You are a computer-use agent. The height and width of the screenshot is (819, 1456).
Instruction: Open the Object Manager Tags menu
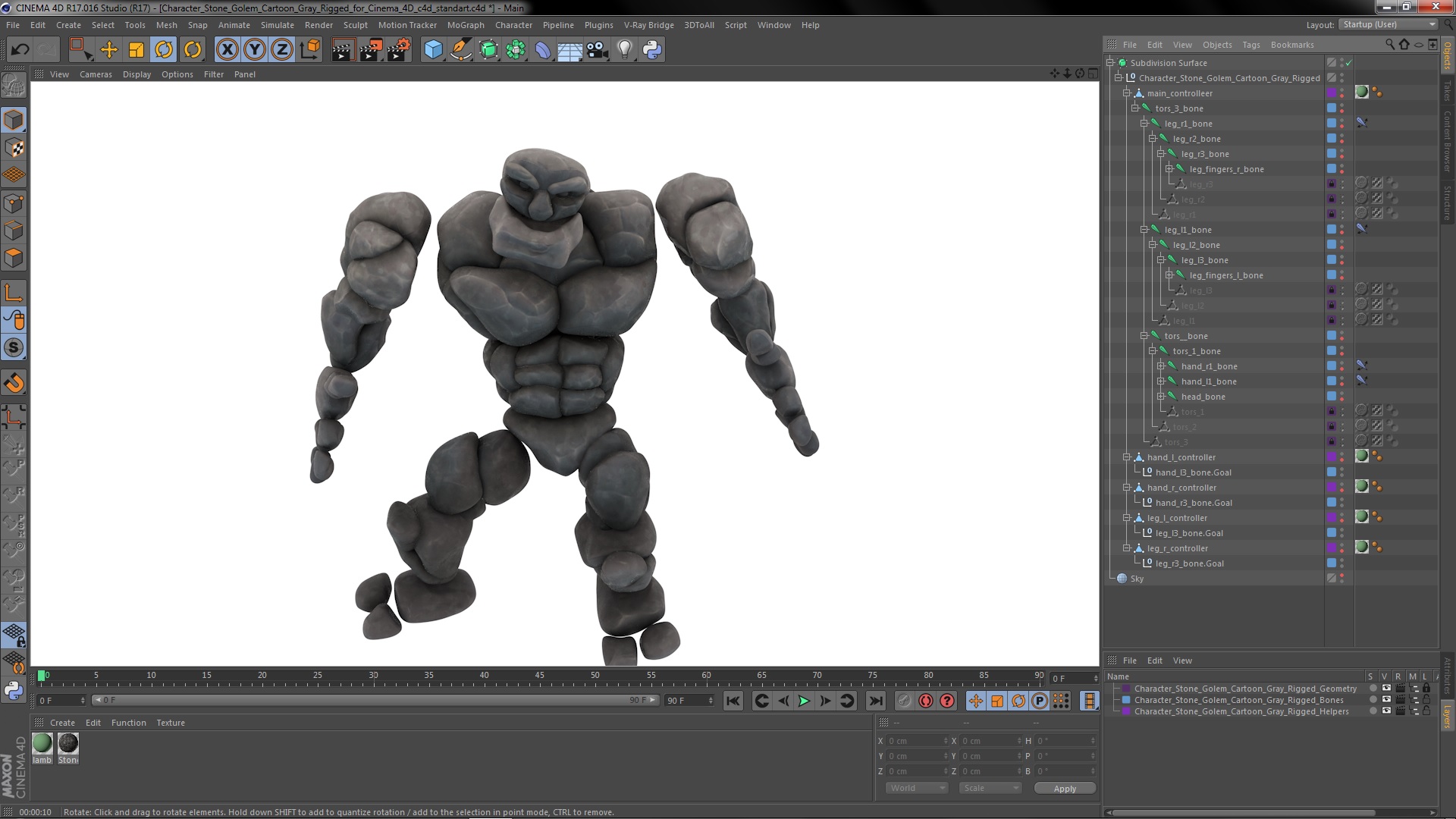click(1251, 45)
